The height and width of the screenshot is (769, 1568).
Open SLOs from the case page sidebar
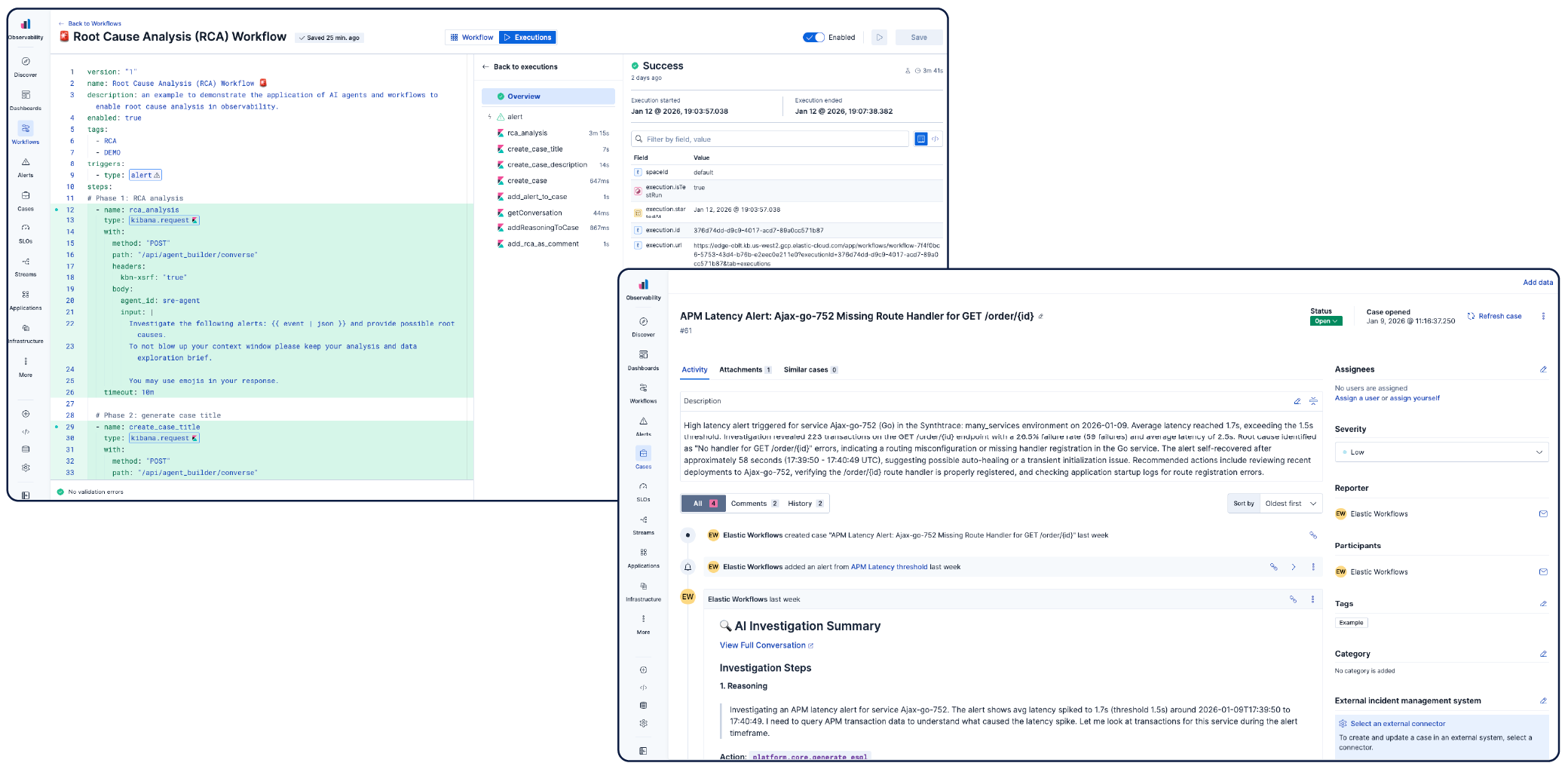pyautogui.click(x=643, y=490)
